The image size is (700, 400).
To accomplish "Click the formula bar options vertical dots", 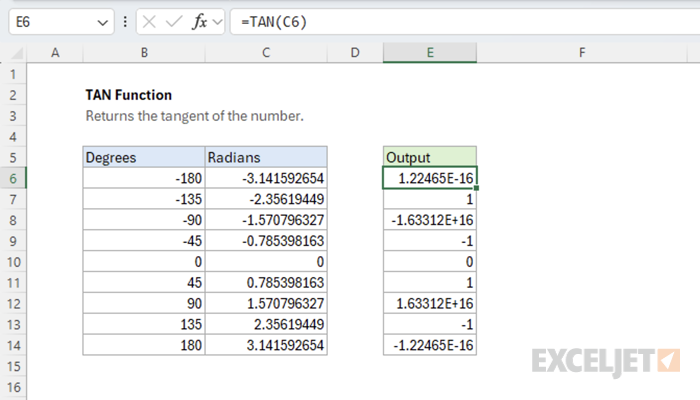I will 125,22.
